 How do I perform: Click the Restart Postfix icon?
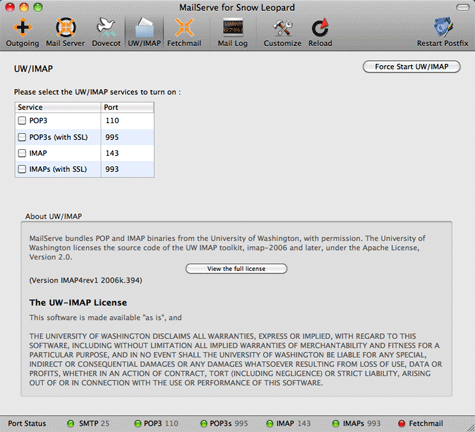coord(442,32)
